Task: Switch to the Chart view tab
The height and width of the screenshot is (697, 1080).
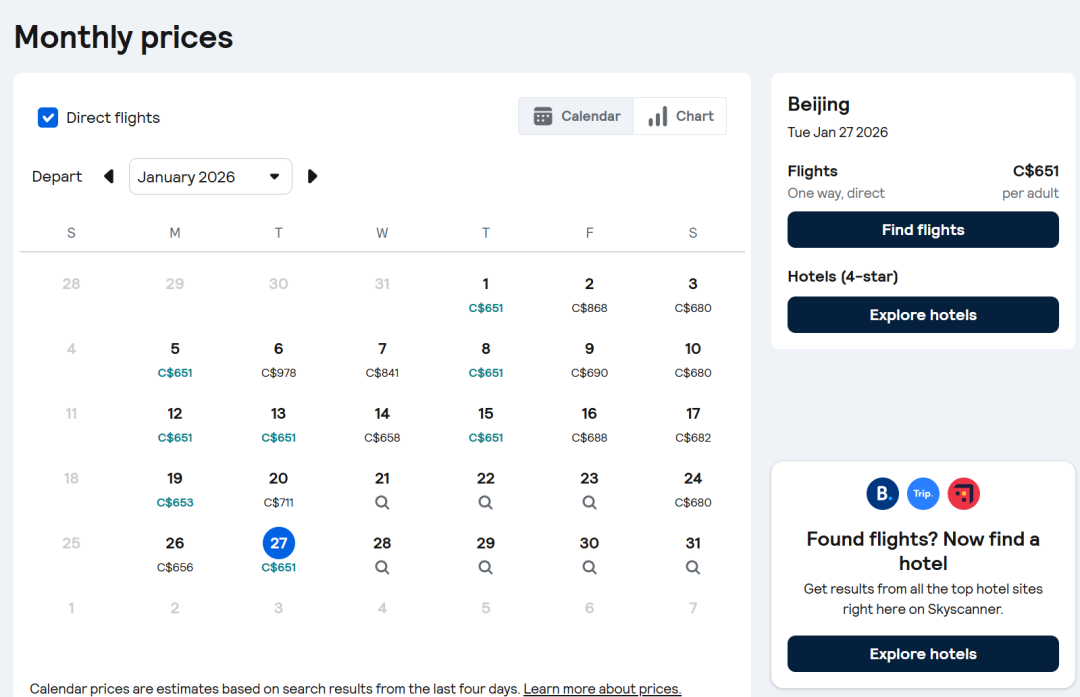Action: [x=680, y=116]
